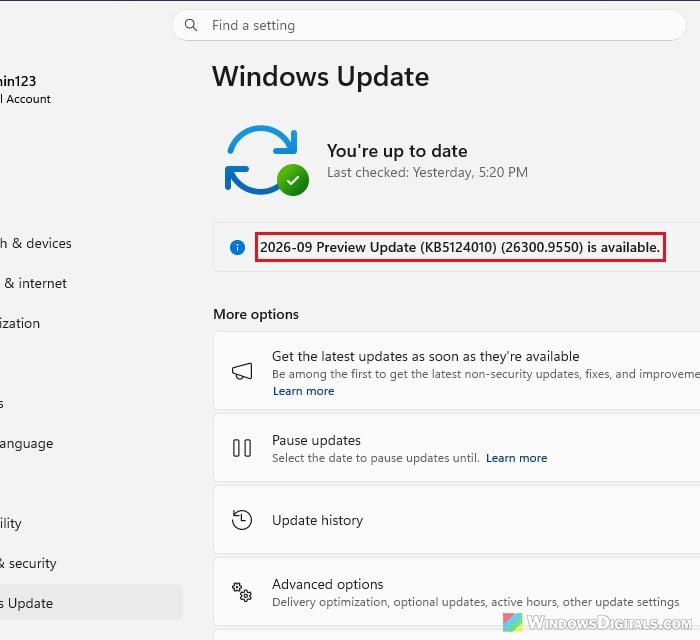Select Personalization in sidebar
The width and height of the screenshot is (700, 640).
click(20, 323)
